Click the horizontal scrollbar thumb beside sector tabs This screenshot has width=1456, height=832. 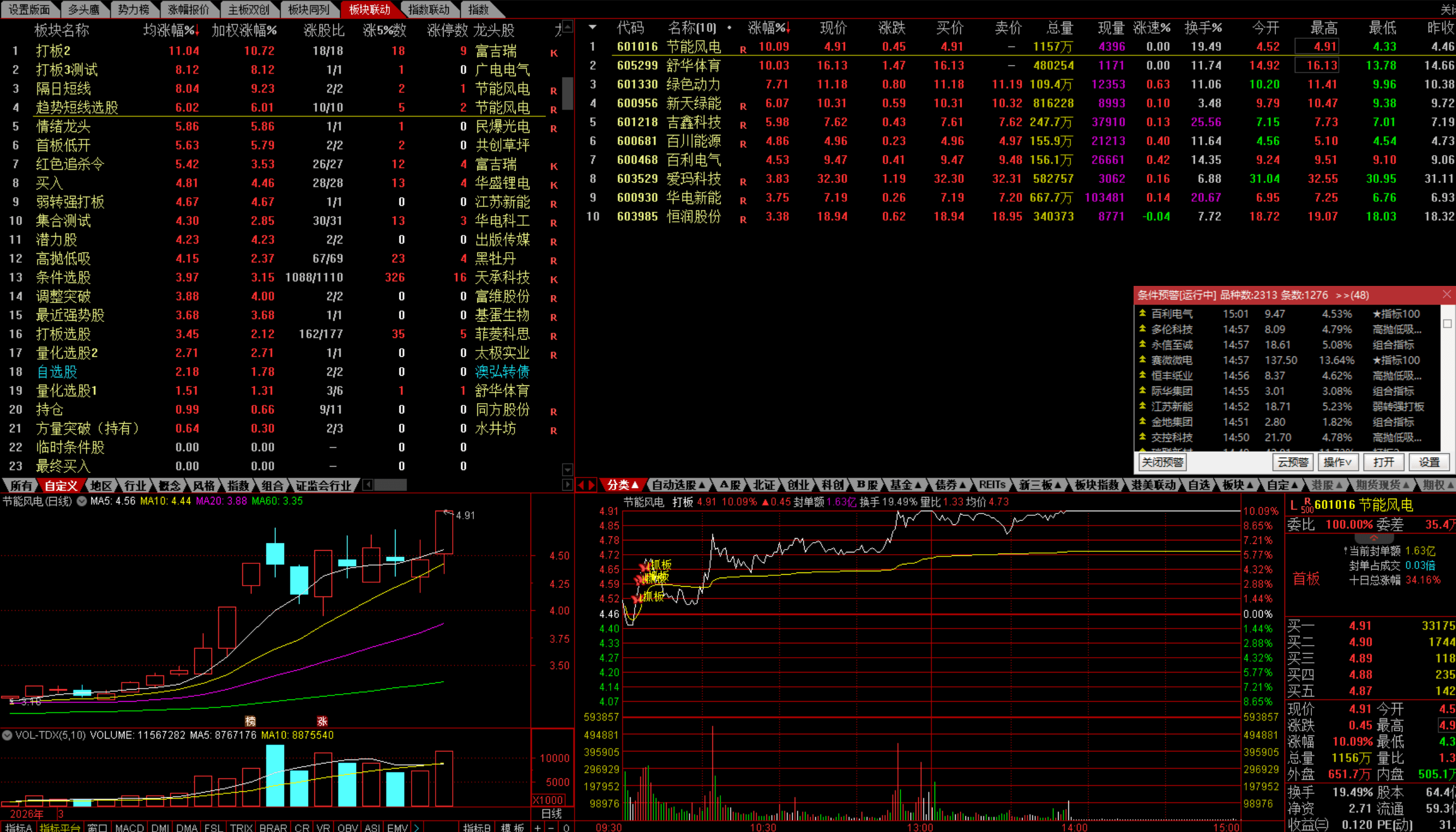point(390,485)
